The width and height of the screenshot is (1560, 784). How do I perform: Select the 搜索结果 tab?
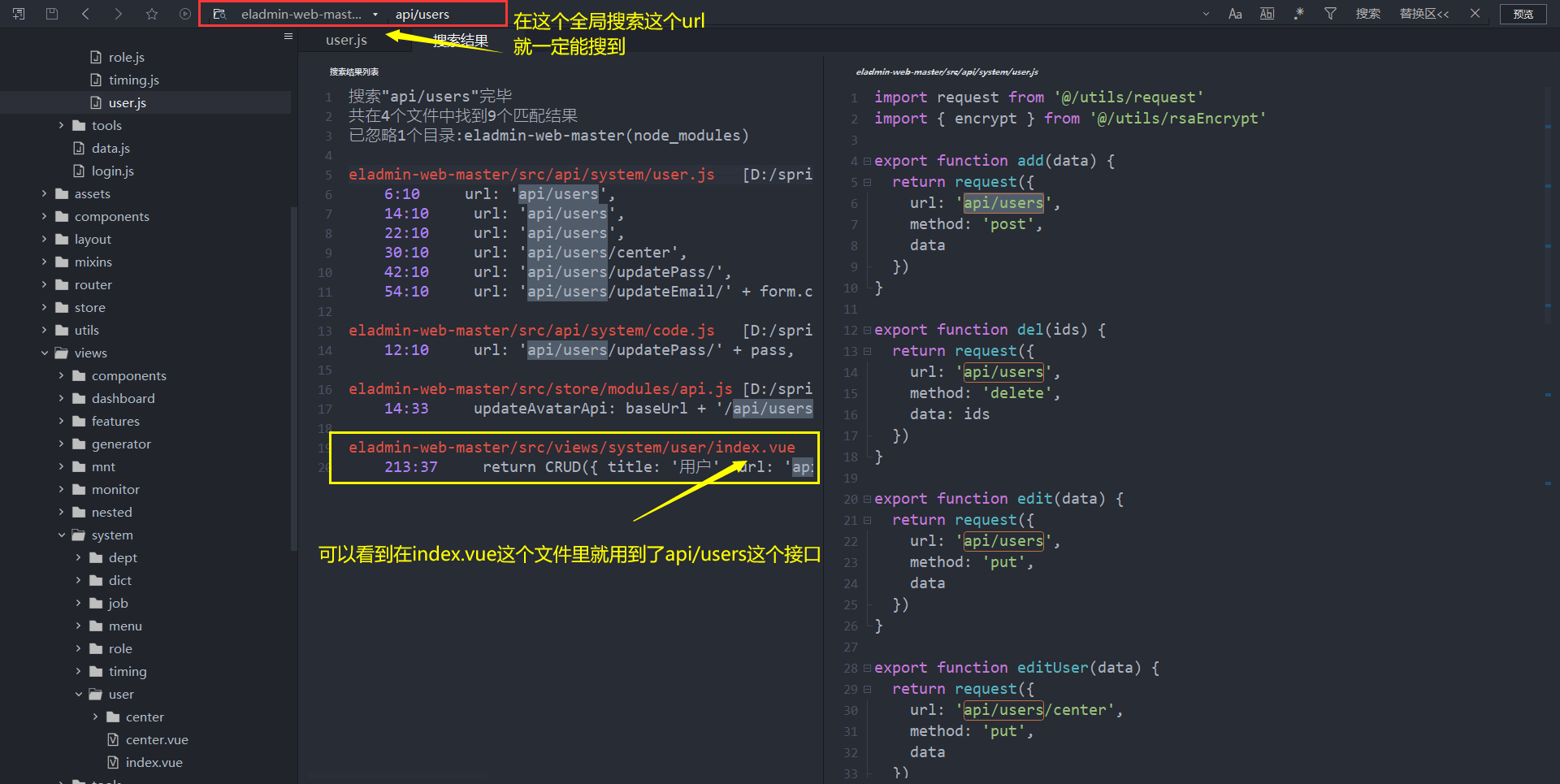click(x=461, y=39)
